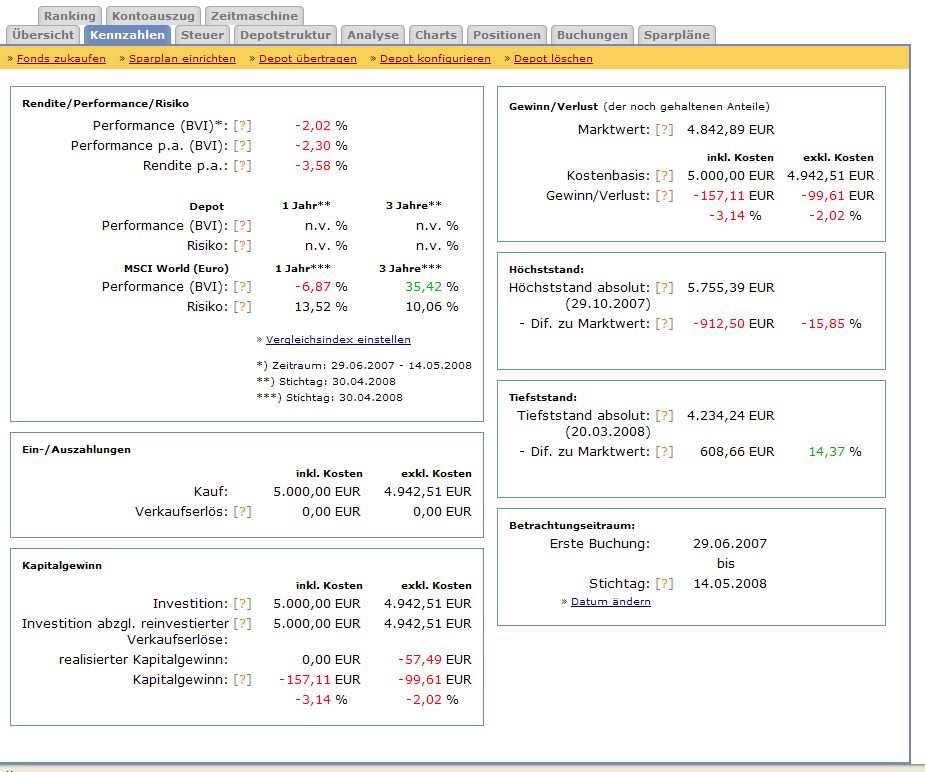Open the Steuer tab
The width and height of the screenshot is (925, 772).
tap(202, 35)
